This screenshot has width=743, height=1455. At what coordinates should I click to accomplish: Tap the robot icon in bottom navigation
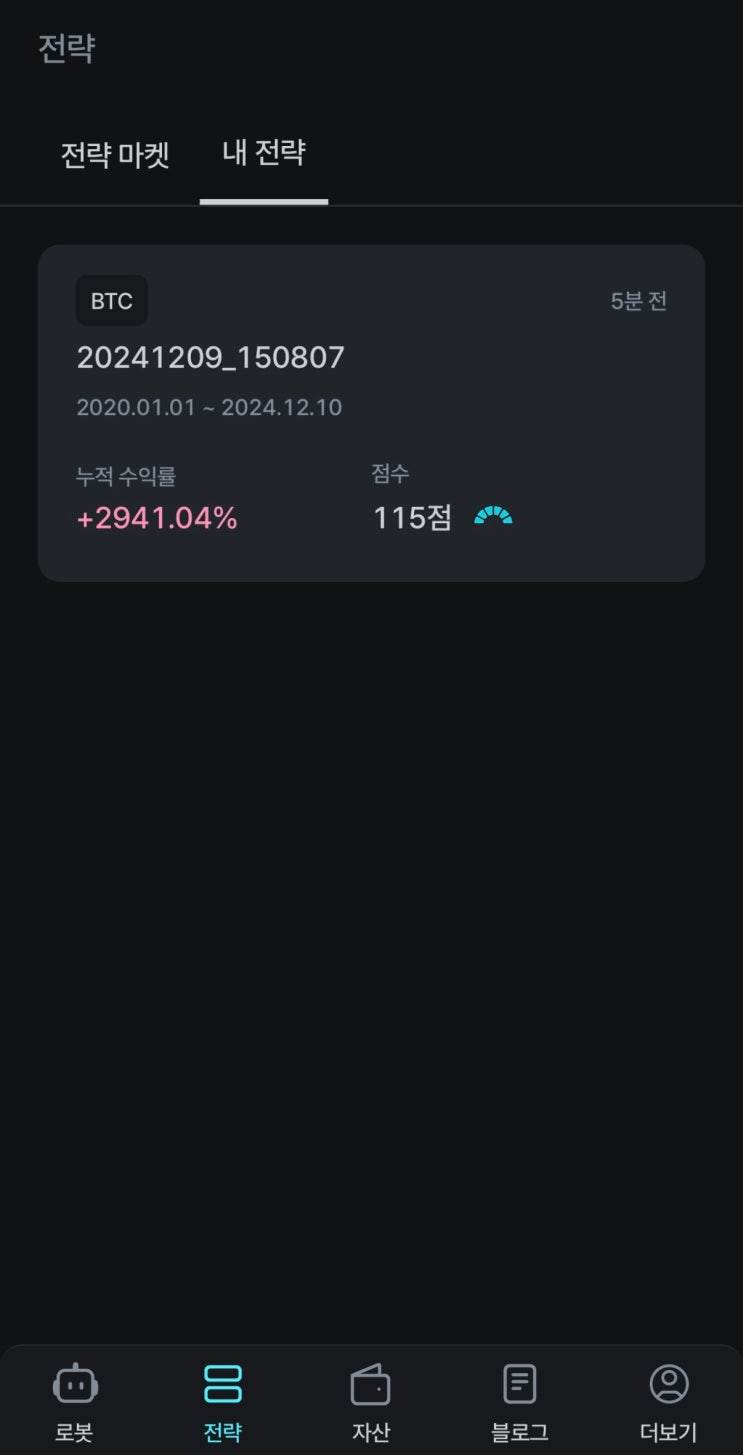(74, 1385)
